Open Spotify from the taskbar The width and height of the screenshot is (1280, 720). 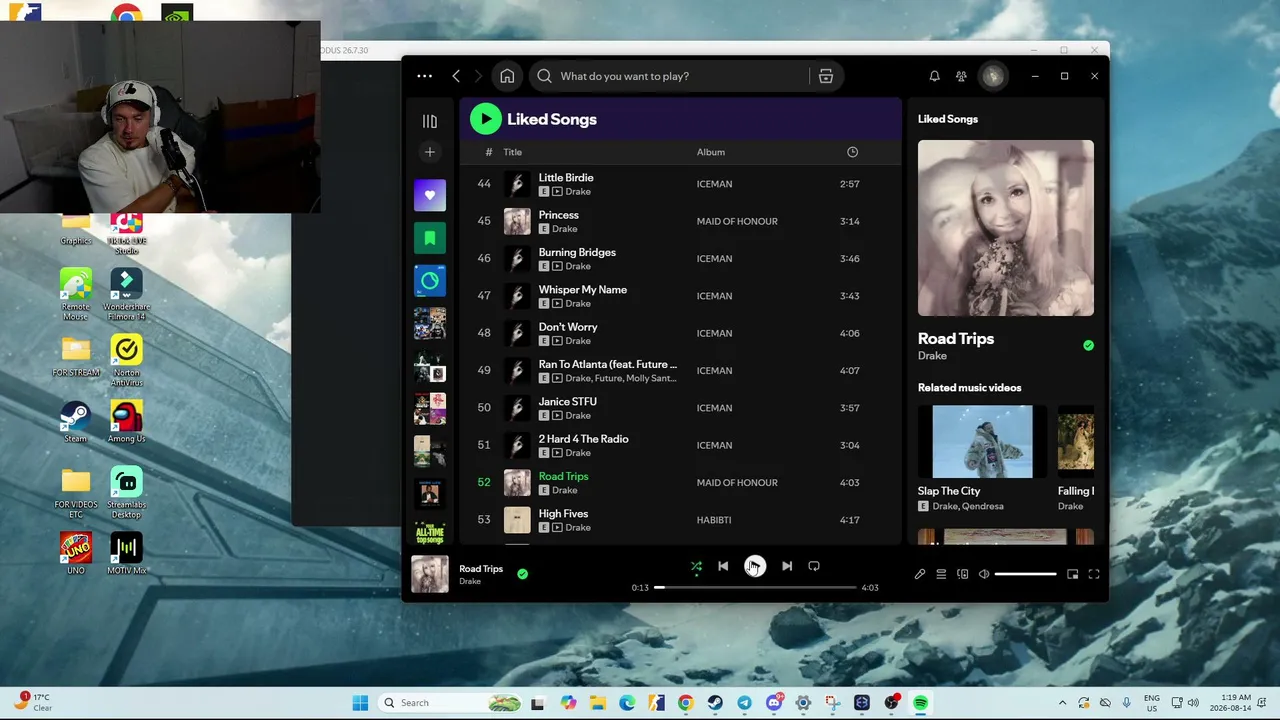click(x=920, y=703)
